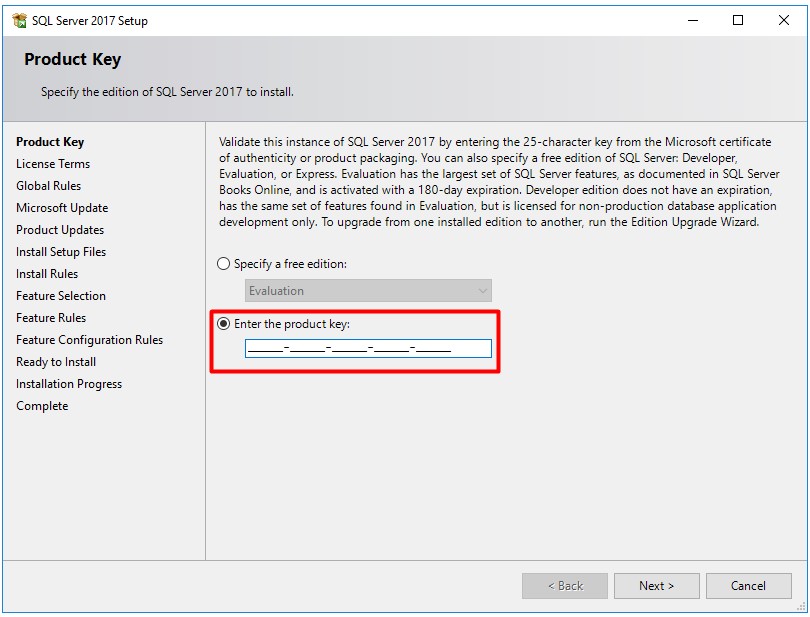
Task: Select Feature Selection in the steps list
Action: [61, 296]
